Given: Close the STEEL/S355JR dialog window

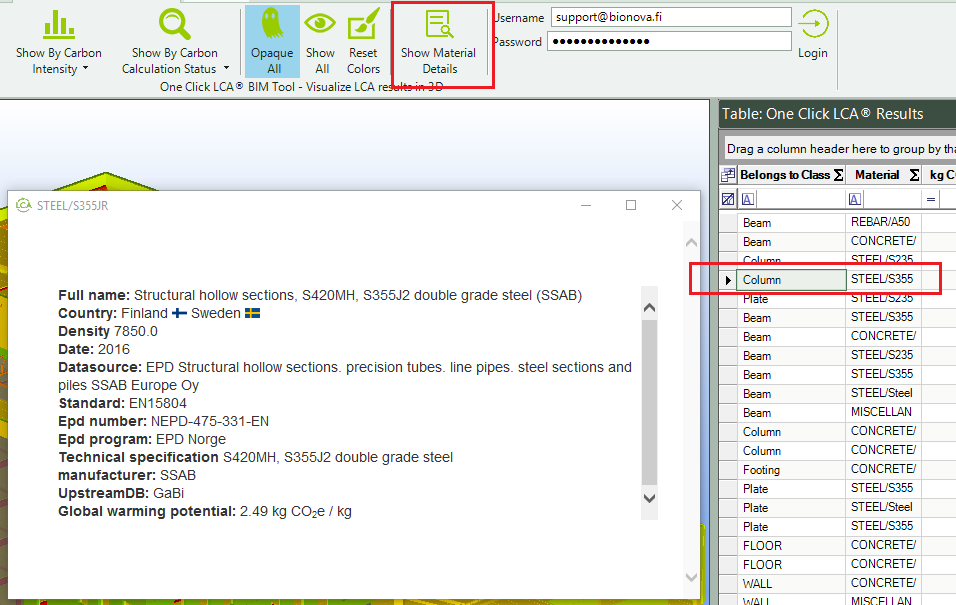Looking at the screenshot, I should (677, 205).
